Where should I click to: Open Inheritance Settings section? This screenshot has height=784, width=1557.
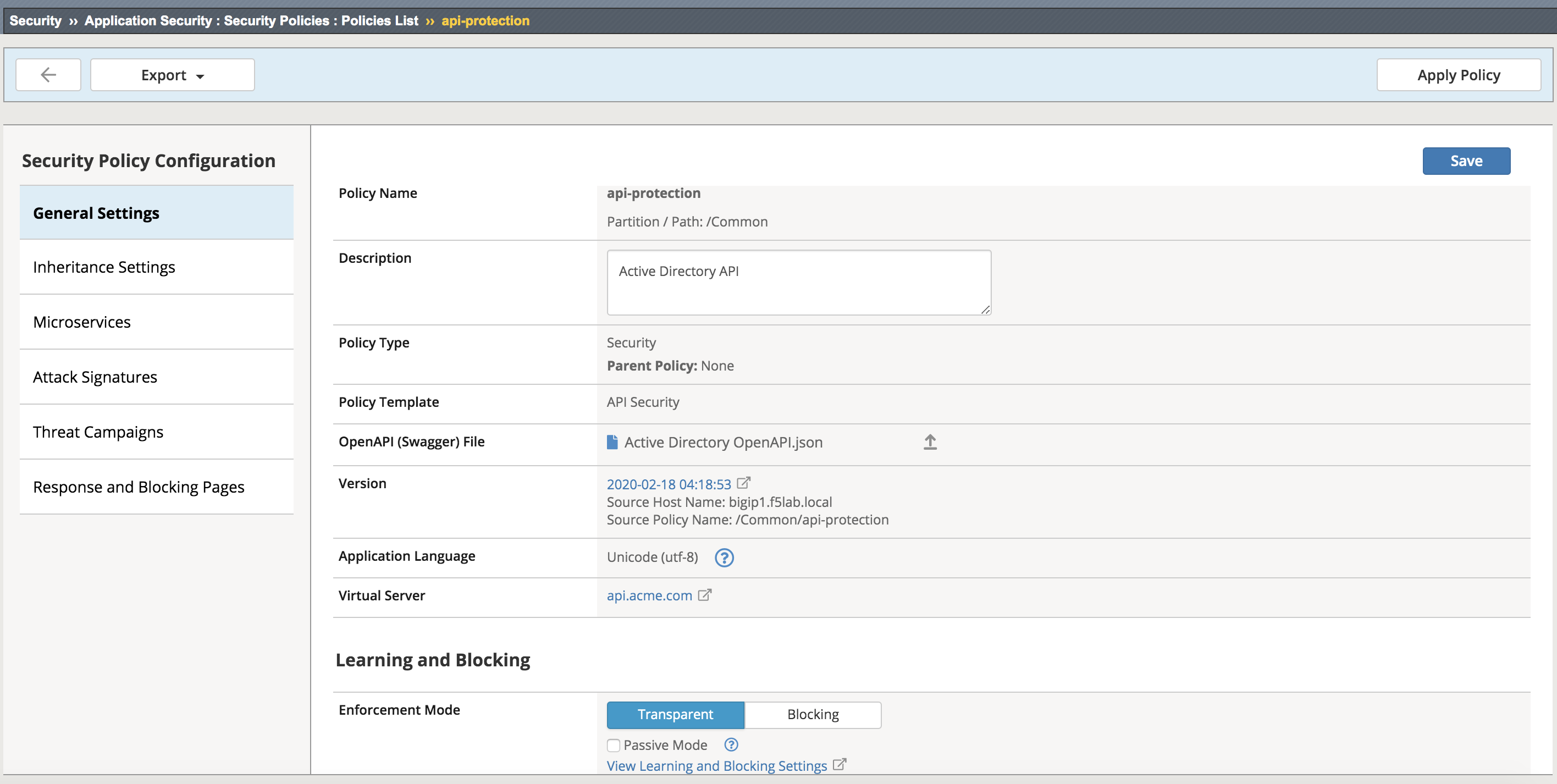pos(157,267)
